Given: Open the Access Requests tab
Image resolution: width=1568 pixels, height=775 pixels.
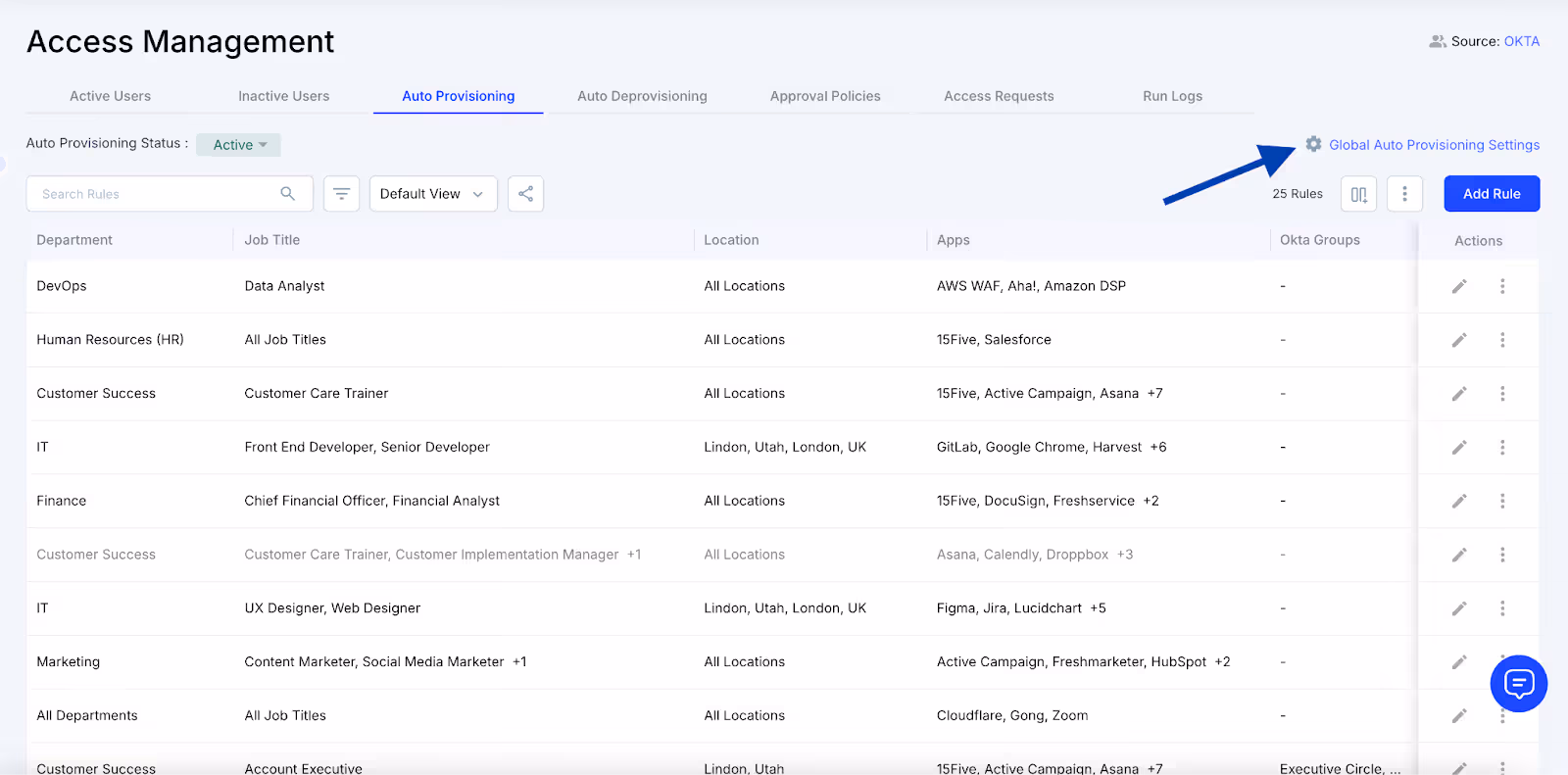Looking at the screenshot, I should 999,96.
